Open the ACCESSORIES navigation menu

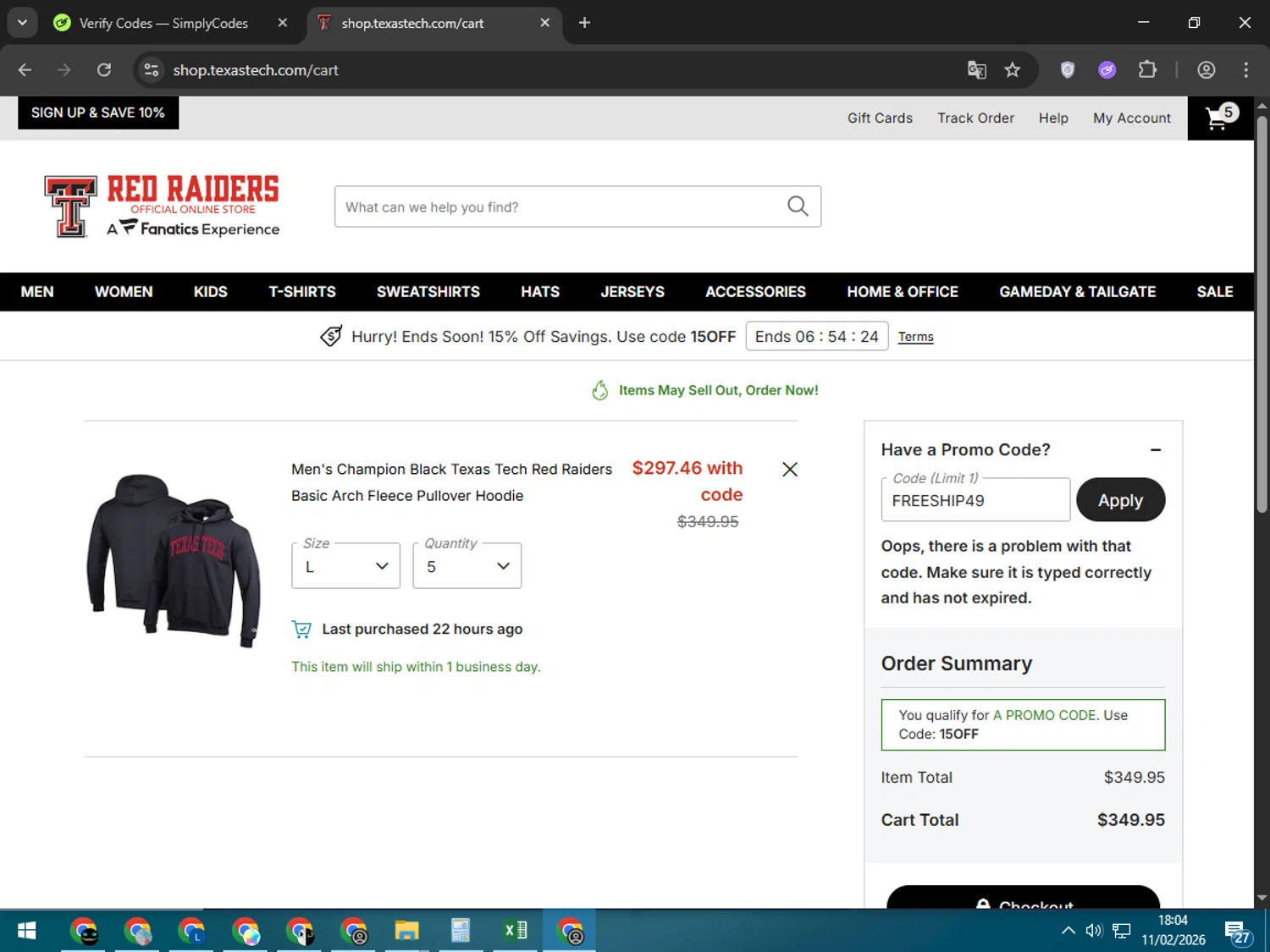tap(756, 292)
